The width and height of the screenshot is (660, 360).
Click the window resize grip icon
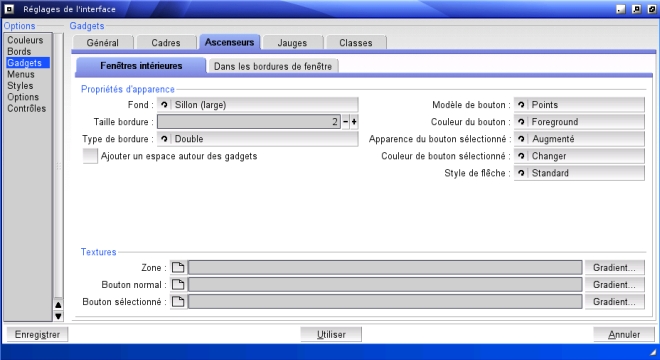tap(653, 352)
